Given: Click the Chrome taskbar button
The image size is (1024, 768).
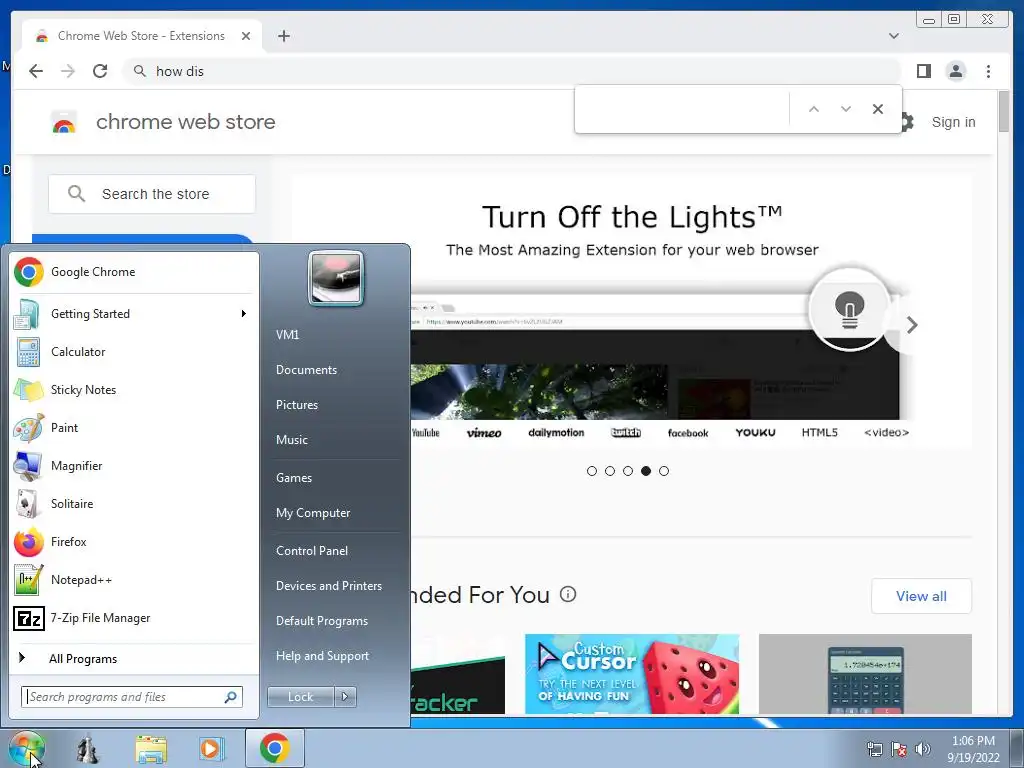Looking at the screenshot, I should coord(274,748).
